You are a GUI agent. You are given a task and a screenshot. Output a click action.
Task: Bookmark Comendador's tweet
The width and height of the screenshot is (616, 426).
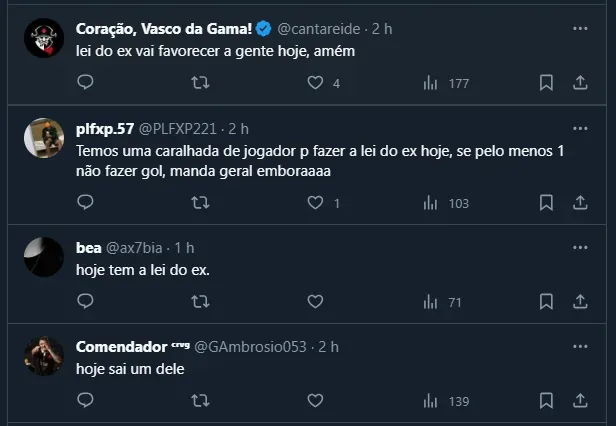[546, 400]
